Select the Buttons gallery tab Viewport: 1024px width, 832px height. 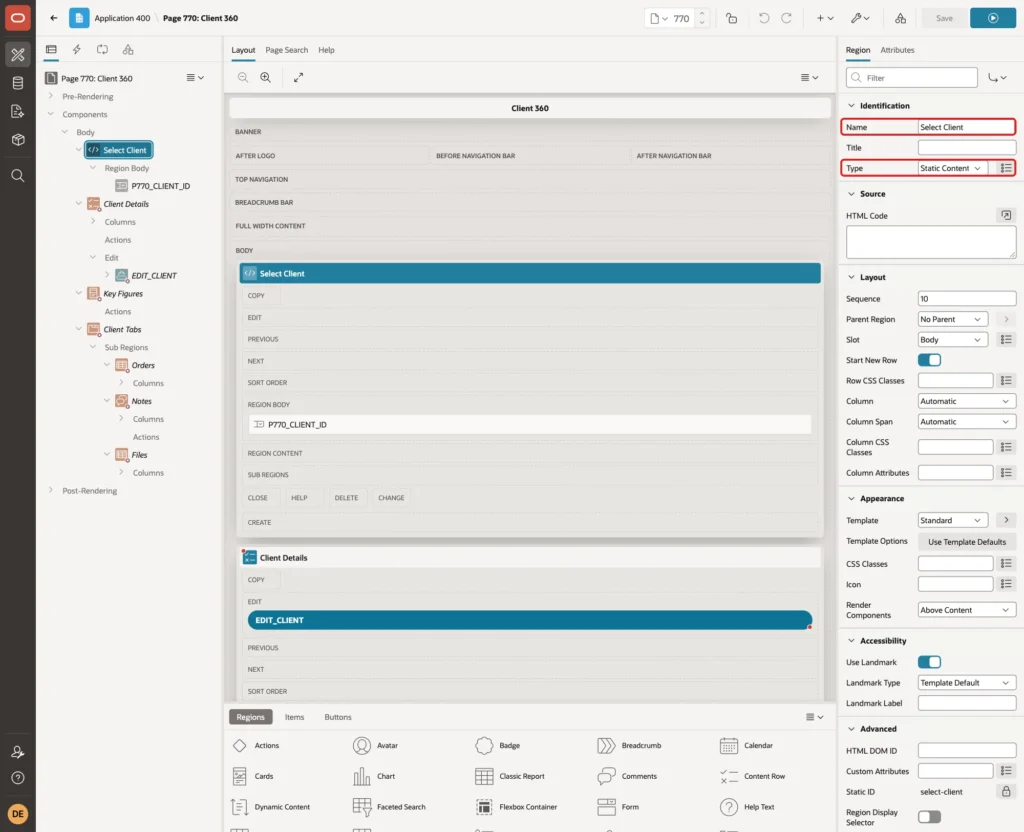click(x=338, y=717)
